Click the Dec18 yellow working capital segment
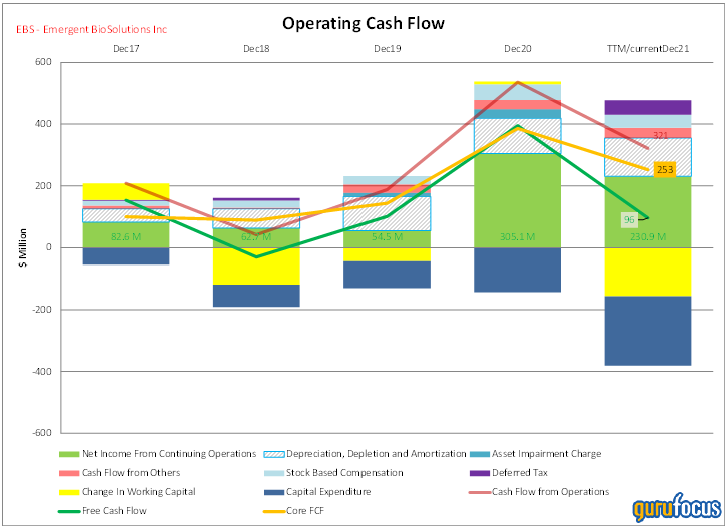 click(x=256, y=267)
